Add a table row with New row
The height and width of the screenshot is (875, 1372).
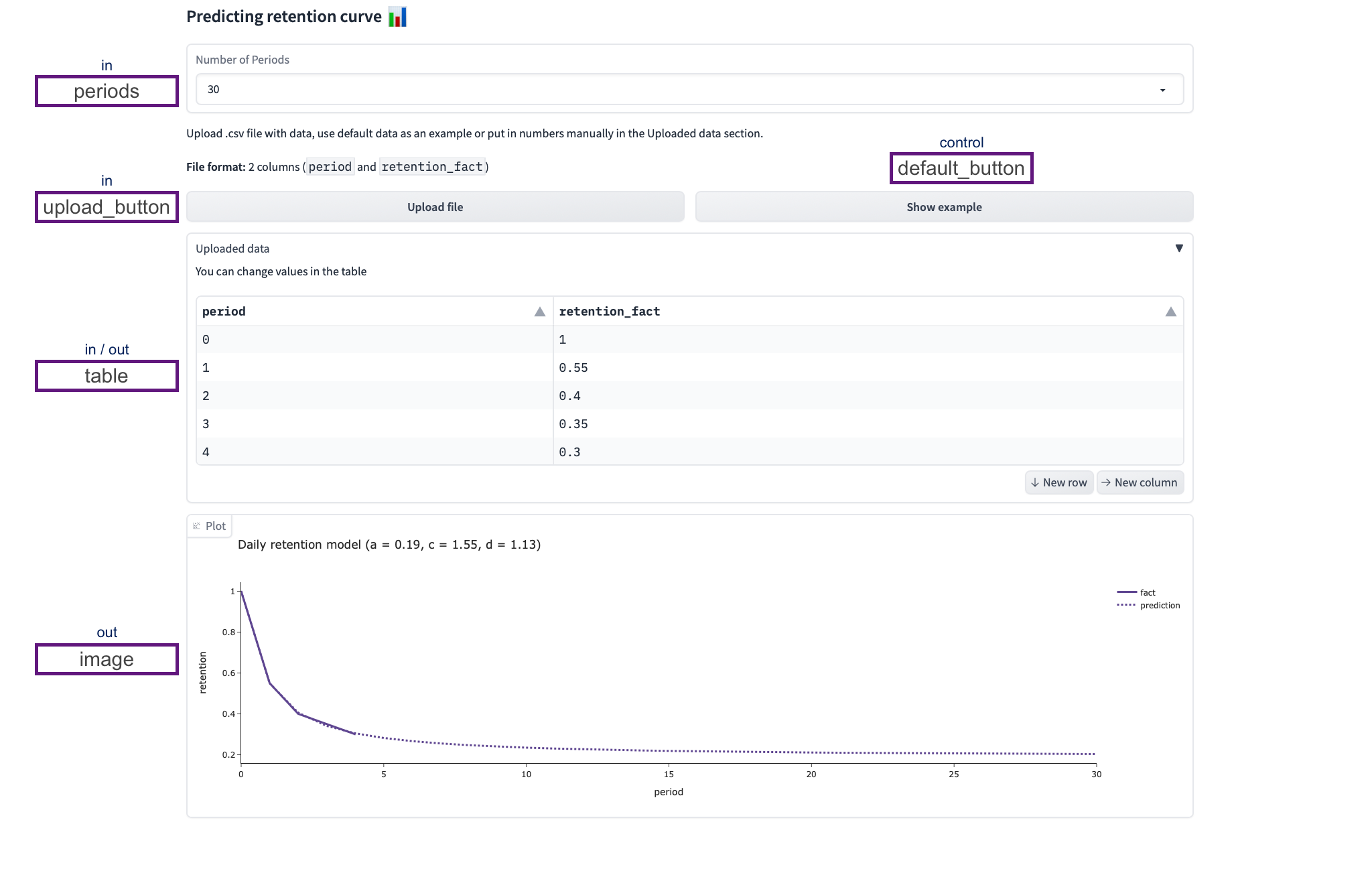click(x=1059, y=482)
